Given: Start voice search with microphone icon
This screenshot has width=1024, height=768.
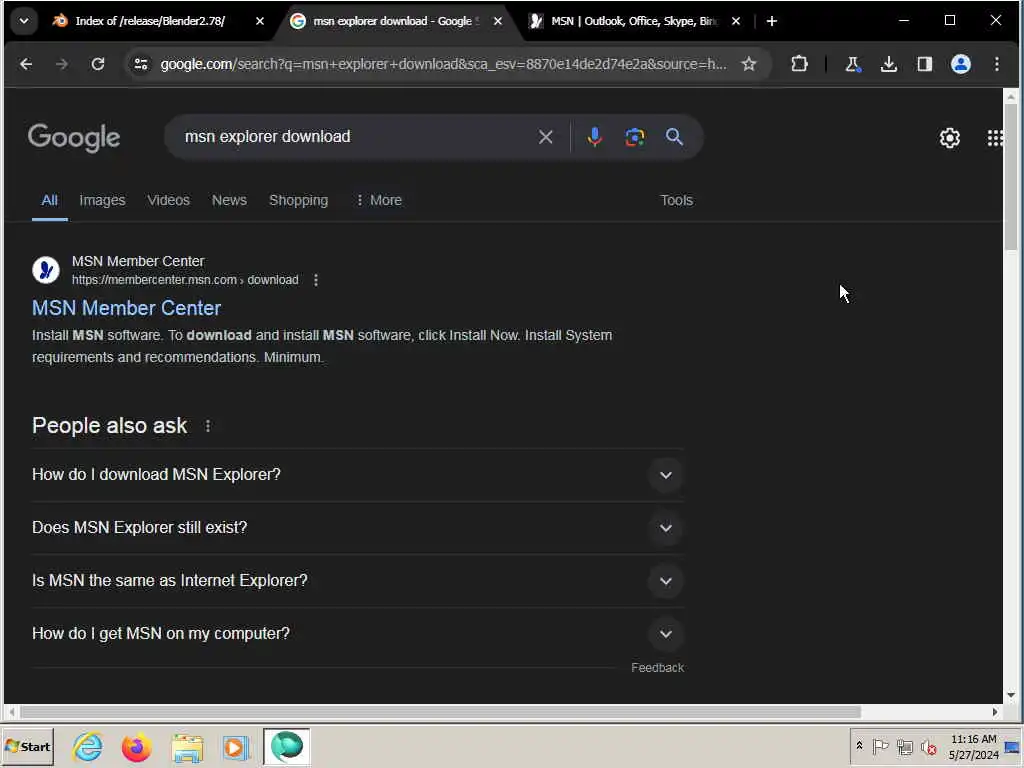Looking at the screenshot, I should click(594, 137).
